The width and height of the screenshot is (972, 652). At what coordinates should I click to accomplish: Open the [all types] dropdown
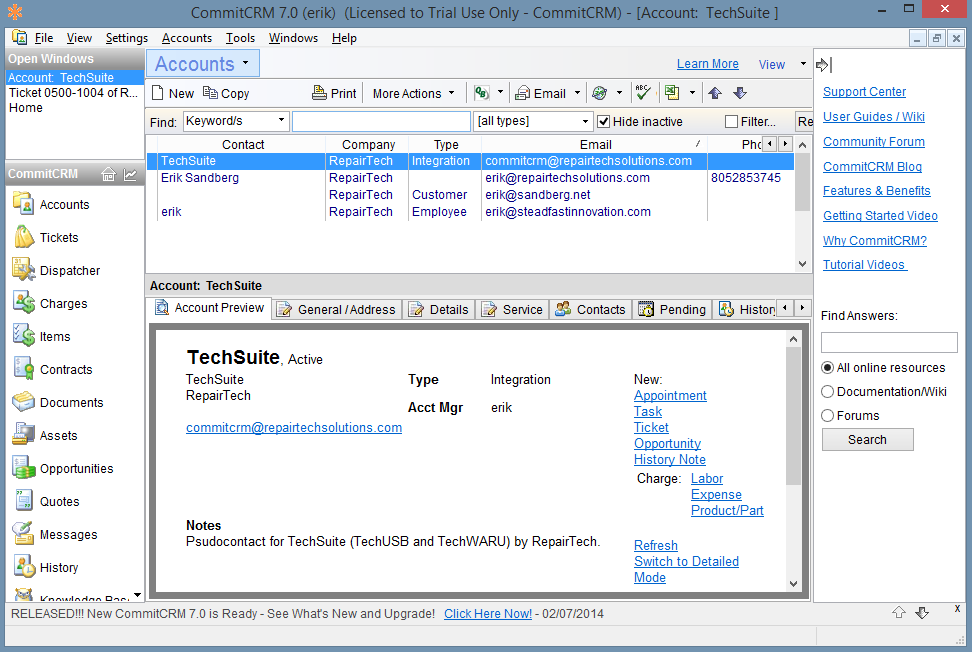(x=585, y=121)
